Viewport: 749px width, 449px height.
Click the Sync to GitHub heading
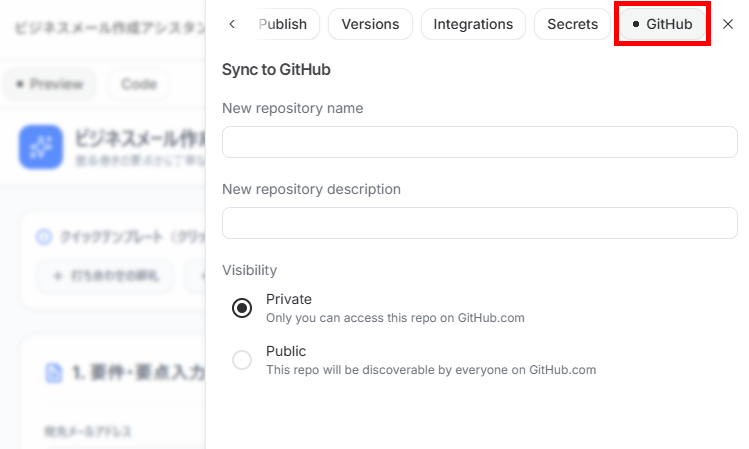276,70
